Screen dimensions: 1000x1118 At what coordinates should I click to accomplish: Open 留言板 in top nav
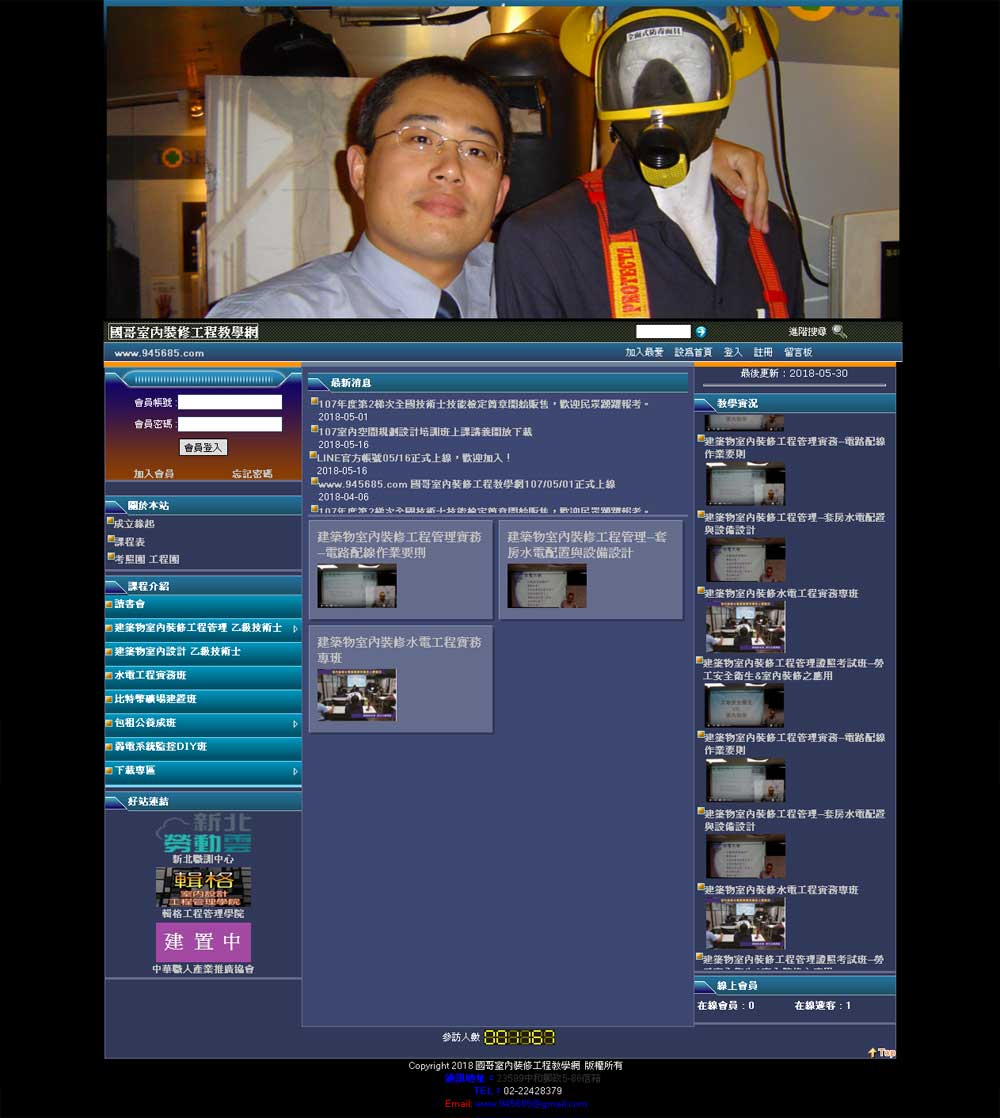click(798, 352)
